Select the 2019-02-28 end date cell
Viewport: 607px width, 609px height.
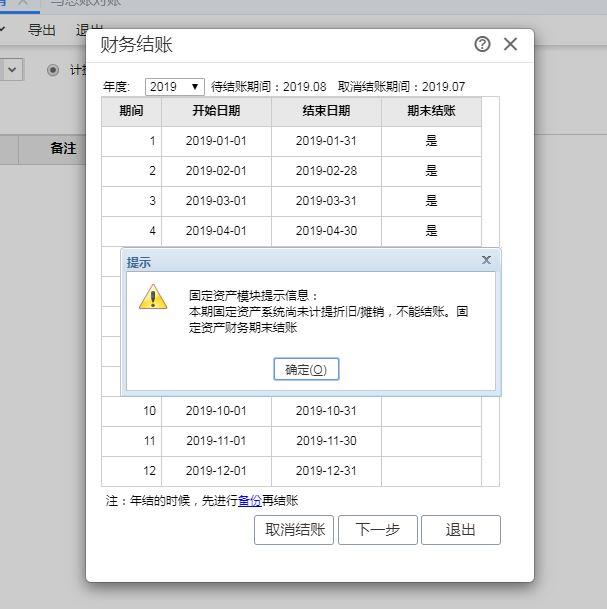pyautogui.click(x=326, y=171)
